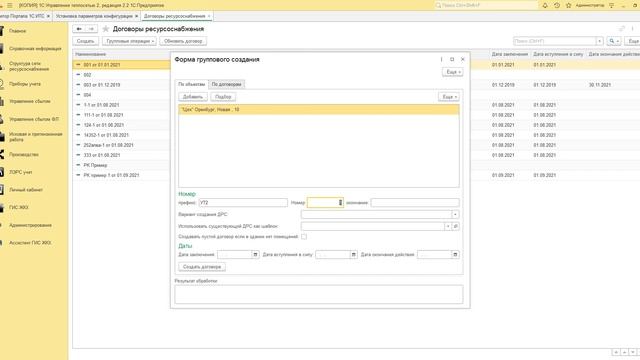Open the ТОРС учет sidebar section
Screen dimensions: 640x360
click(20, 172)
